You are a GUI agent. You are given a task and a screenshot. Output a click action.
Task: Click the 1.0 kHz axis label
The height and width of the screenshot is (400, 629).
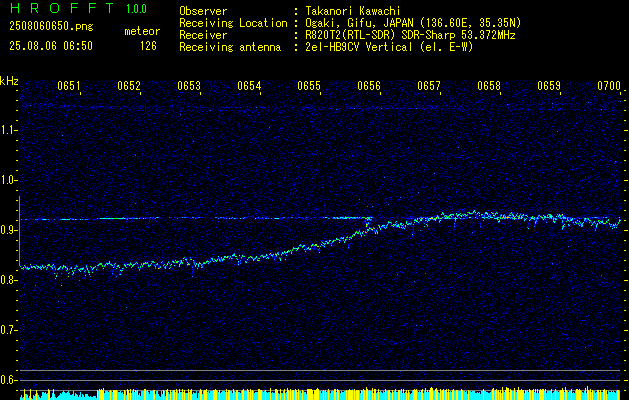(x=7, y=180)
